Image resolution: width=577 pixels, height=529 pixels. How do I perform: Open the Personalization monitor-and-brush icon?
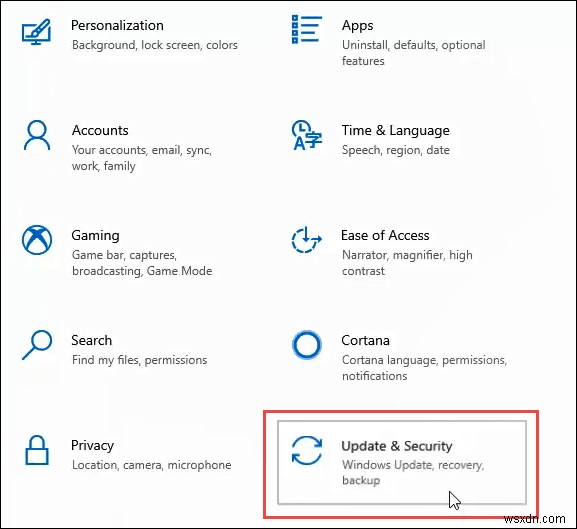coord(36,32)
